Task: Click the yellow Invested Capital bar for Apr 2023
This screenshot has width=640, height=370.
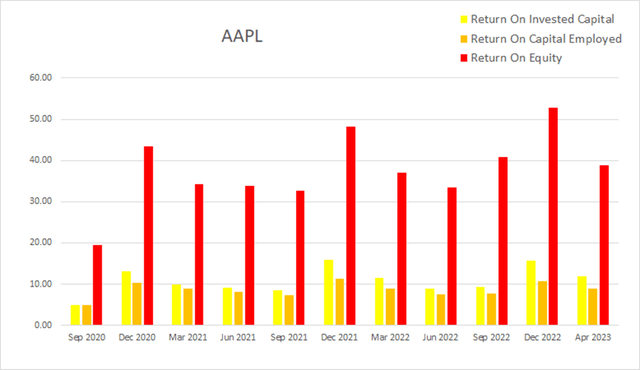Action: pyautogui.click(x=582, y=301)
